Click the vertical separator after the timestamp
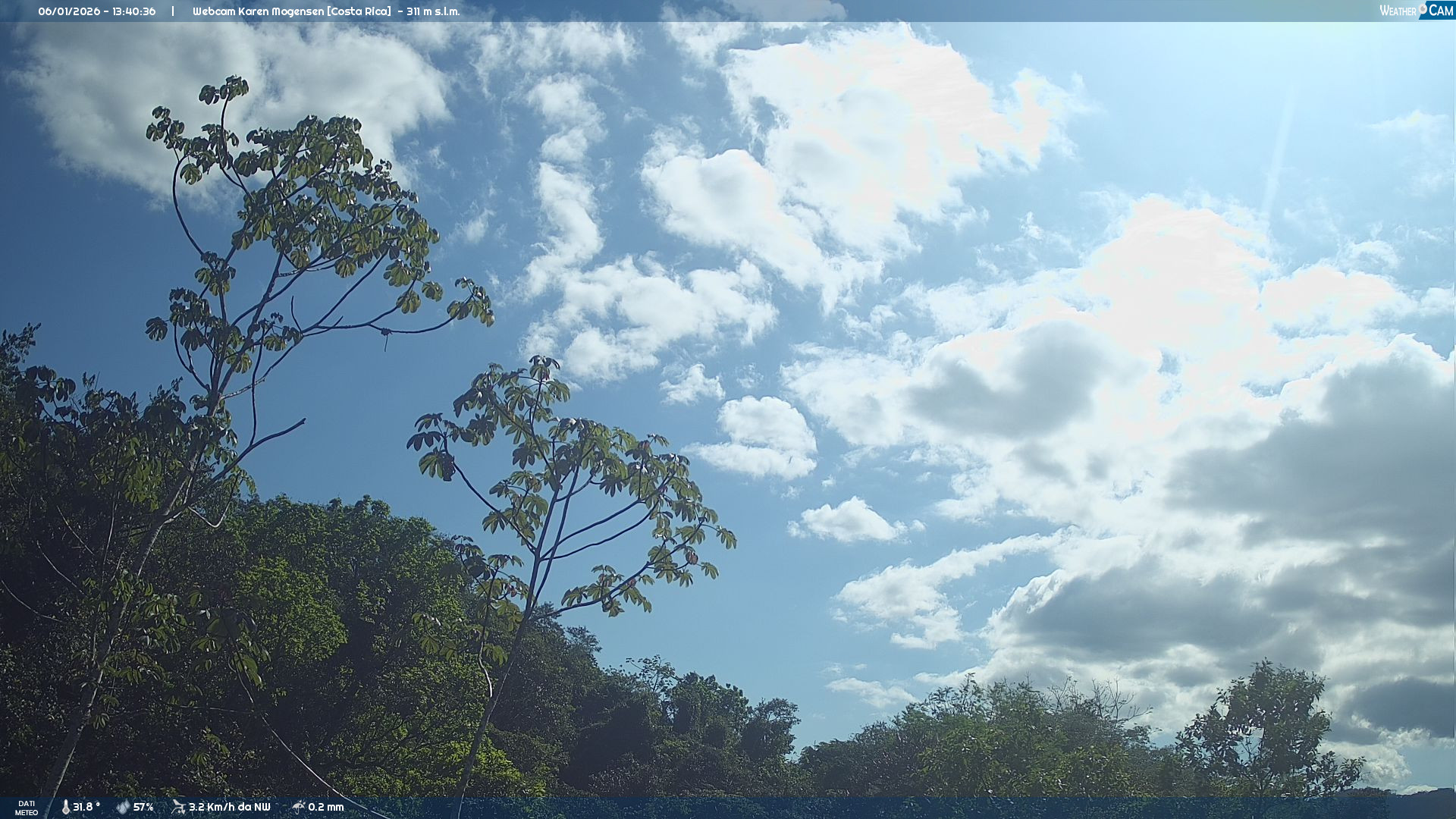This screenshot has height=819, width=1456. pyautogui.click(x=173, y=11)
